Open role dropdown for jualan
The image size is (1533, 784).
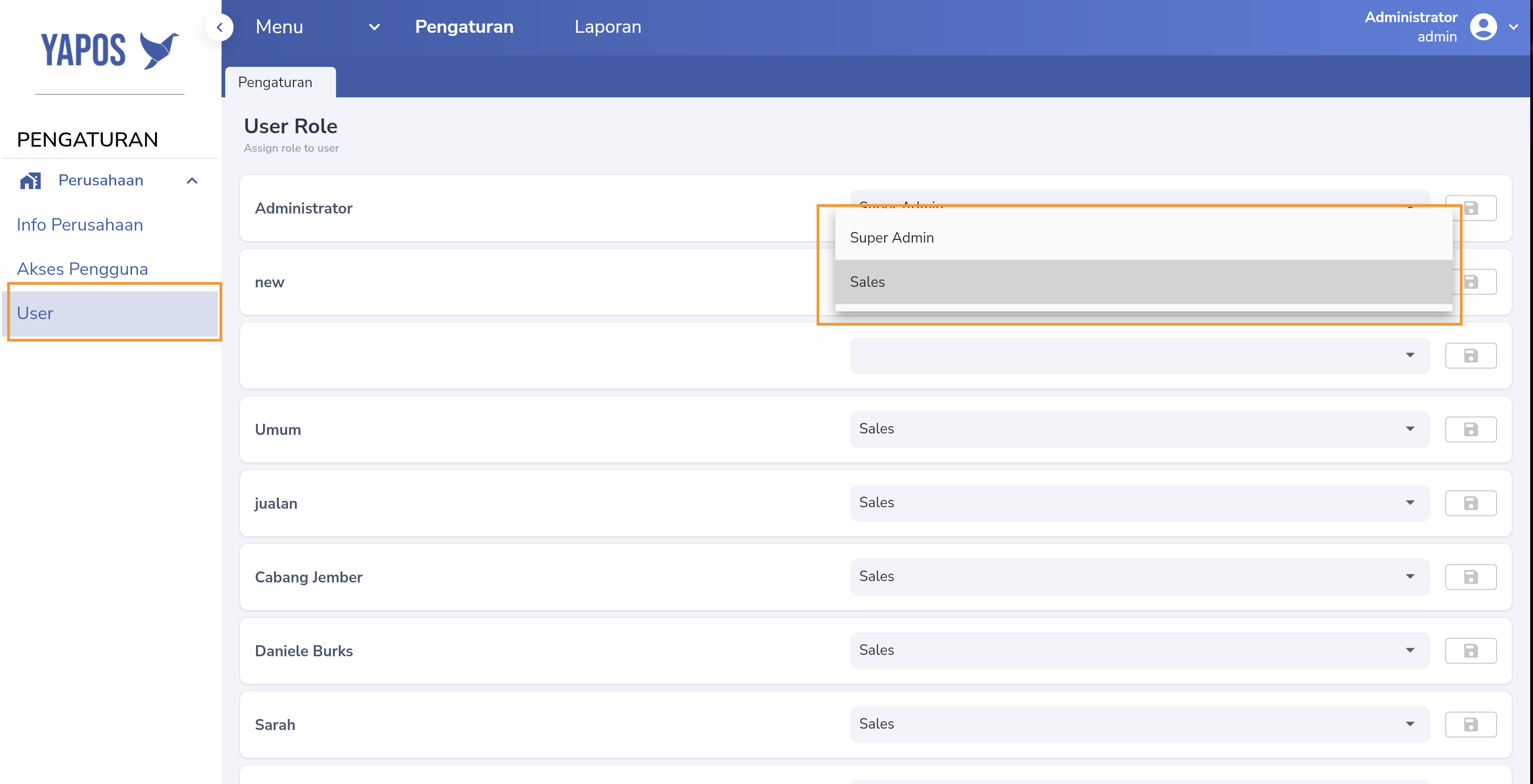(x=1139, y=503)
